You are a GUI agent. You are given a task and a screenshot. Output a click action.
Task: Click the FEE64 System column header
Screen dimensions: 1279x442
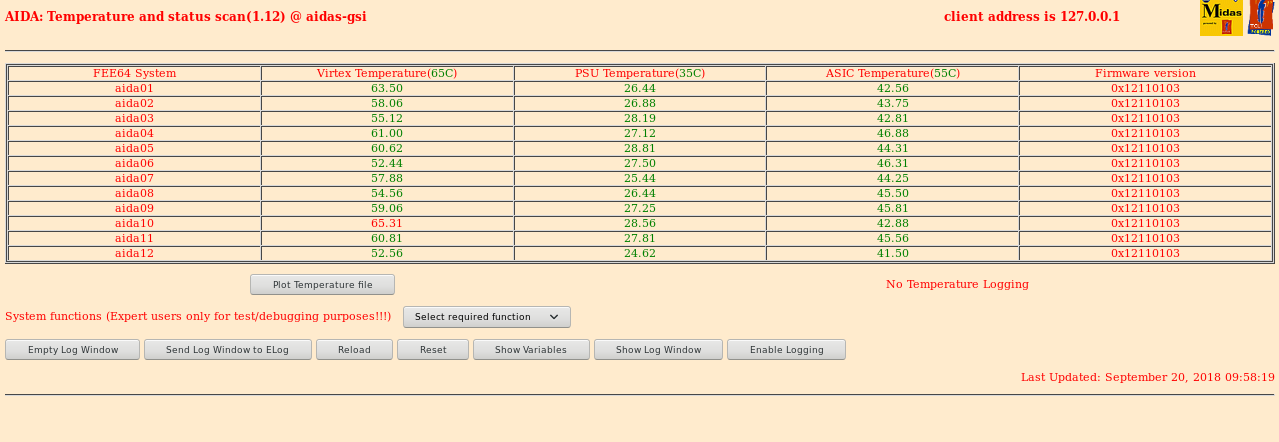tap(134, 73)
